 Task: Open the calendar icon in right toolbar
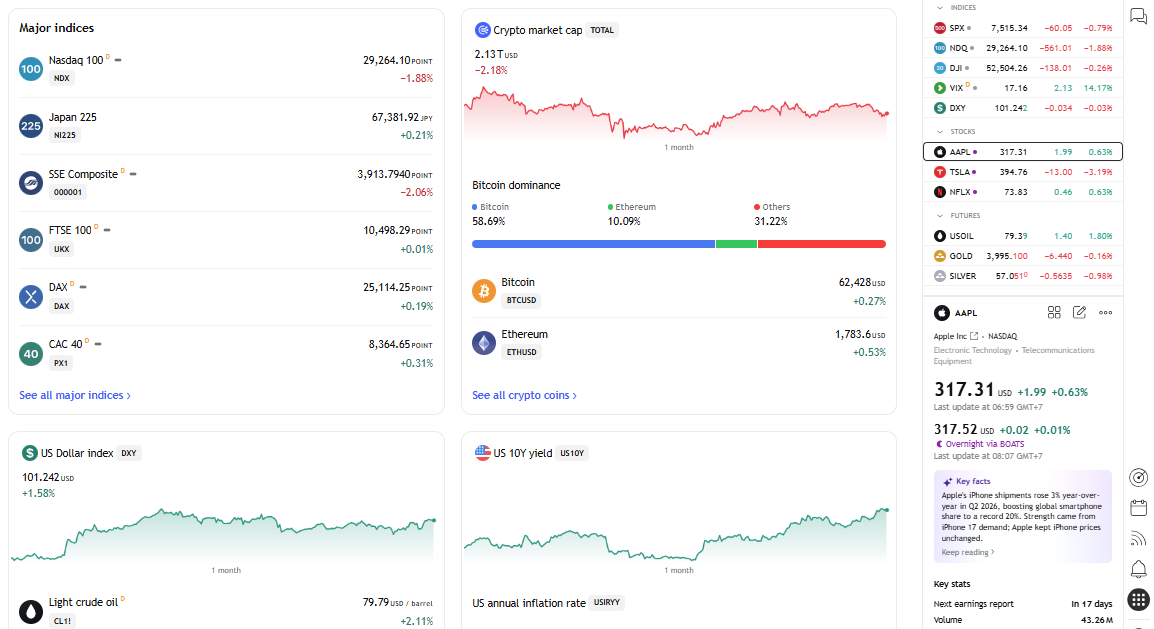click(x=1139, y=508)
